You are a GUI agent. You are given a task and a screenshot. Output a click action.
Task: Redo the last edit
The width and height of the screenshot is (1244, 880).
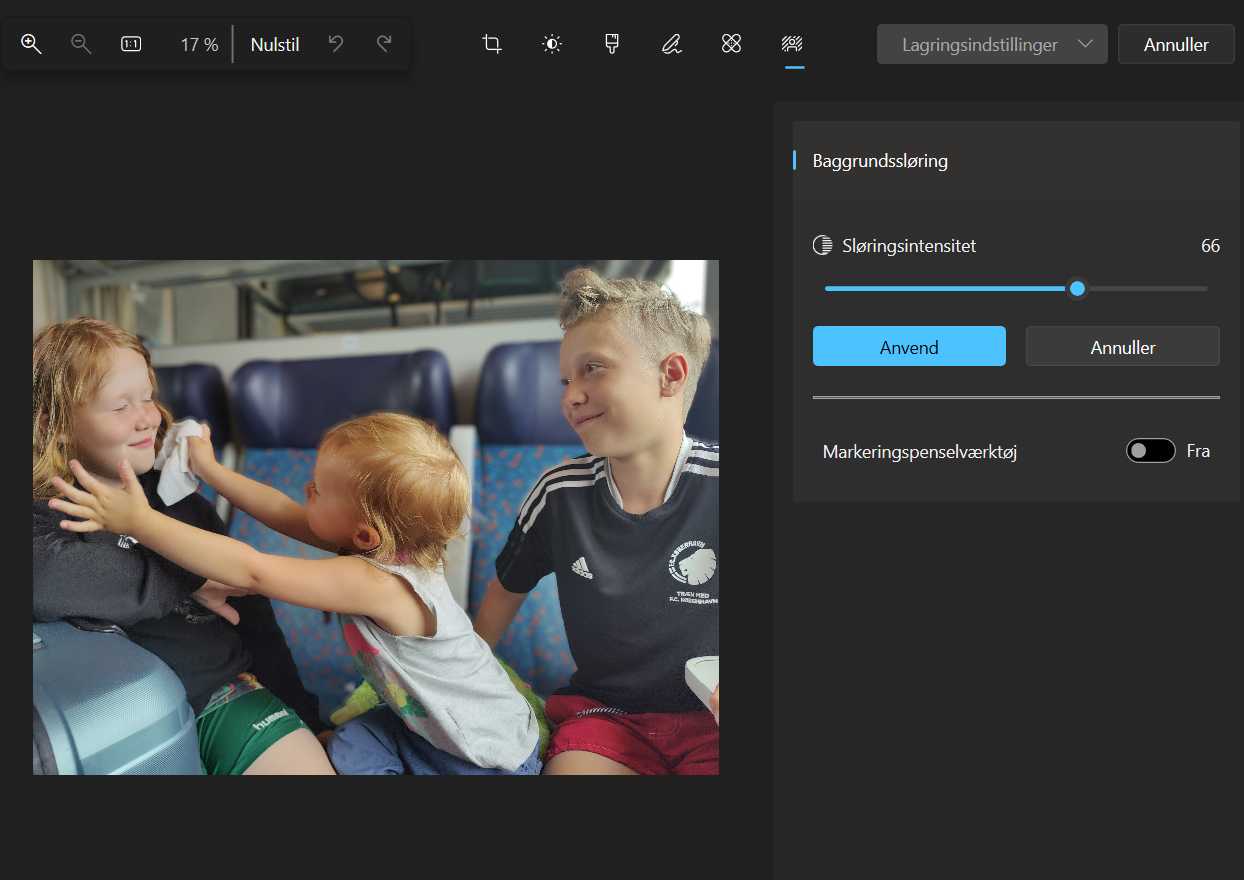click(x=383, y=44)
